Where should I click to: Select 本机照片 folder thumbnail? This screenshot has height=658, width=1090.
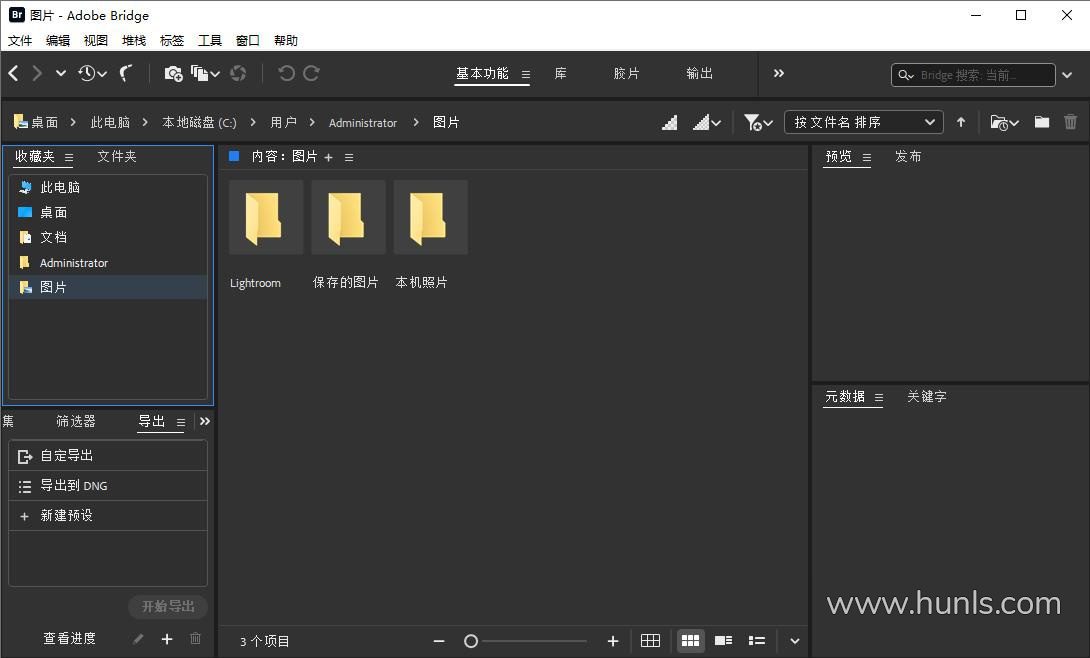tap(430, 217)
